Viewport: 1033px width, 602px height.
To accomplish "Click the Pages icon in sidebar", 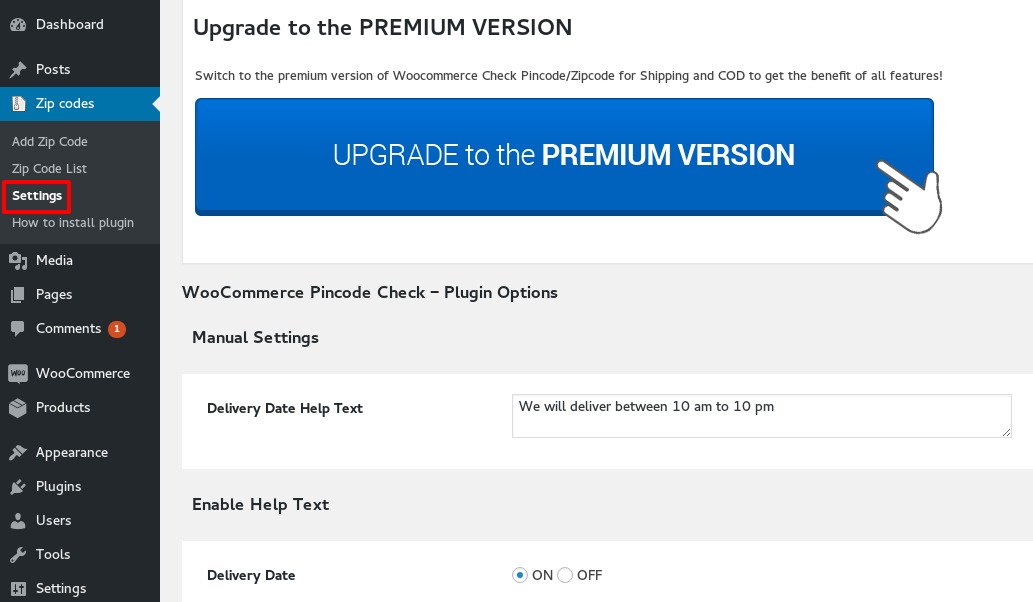I will point(18,294).
